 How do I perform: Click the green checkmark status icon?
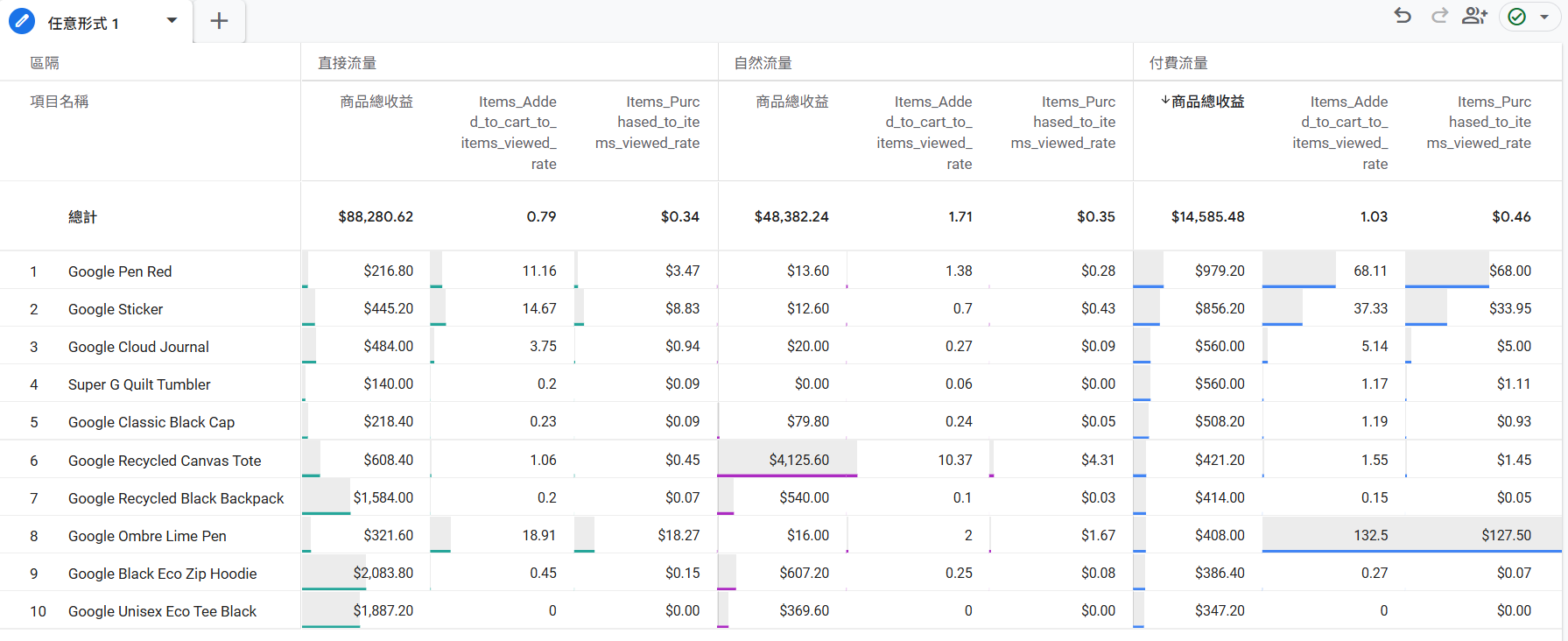click(1517, 17)
